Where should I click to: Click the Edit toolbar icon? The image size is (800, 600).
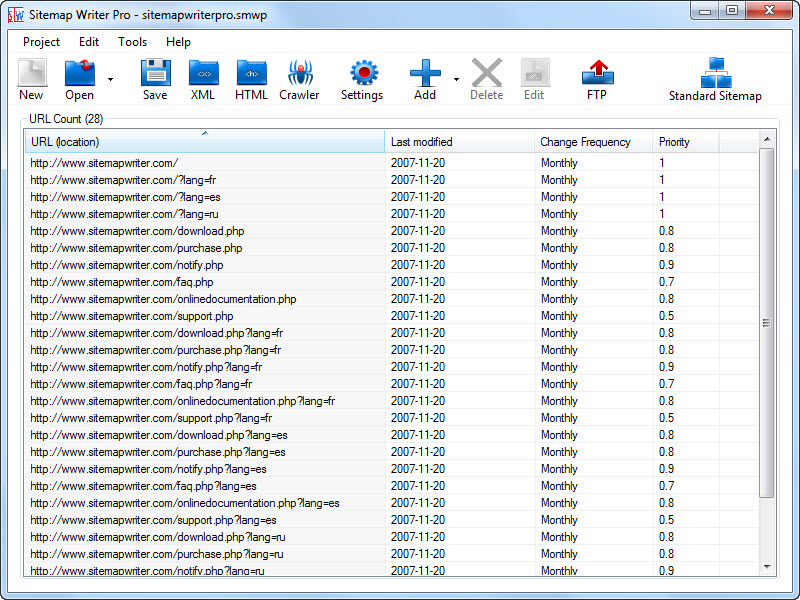[535, 73]
